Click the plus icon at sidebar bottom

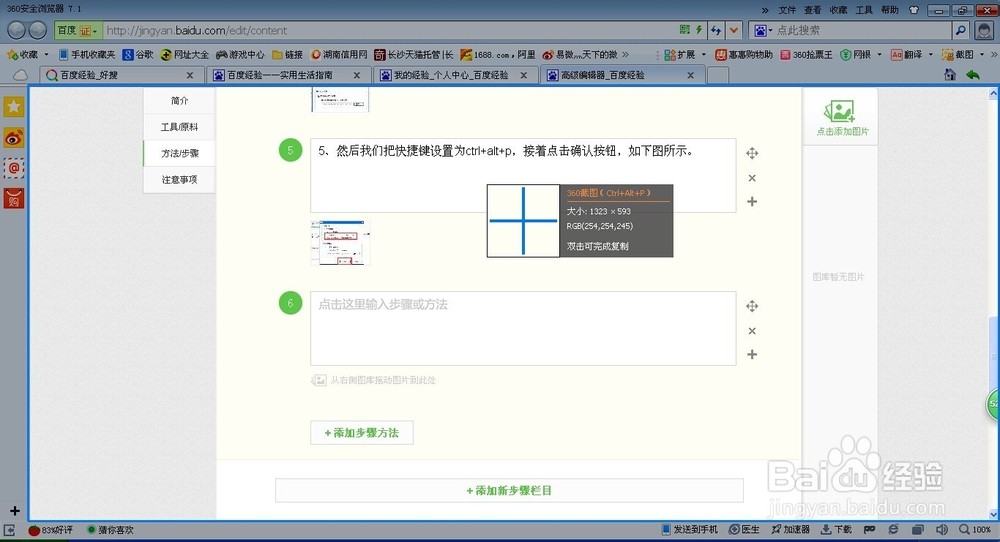click(x=15, y=511)
